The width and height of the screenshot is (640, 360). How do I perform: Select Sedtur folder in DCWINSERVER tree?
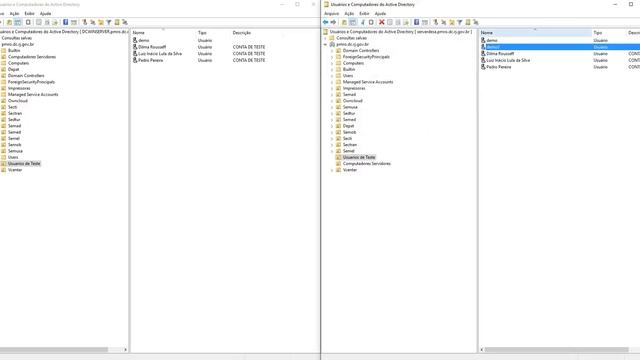pyautogui.click(x=14, y=120)
